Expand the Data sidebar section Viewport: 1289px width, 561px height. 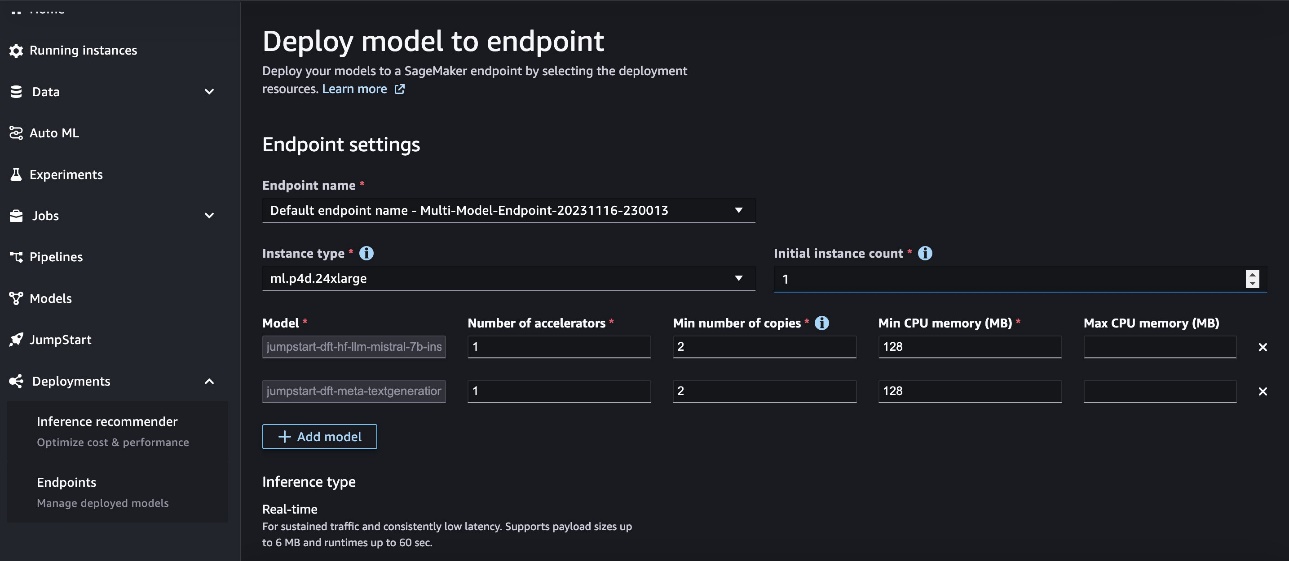coord(209,92)
